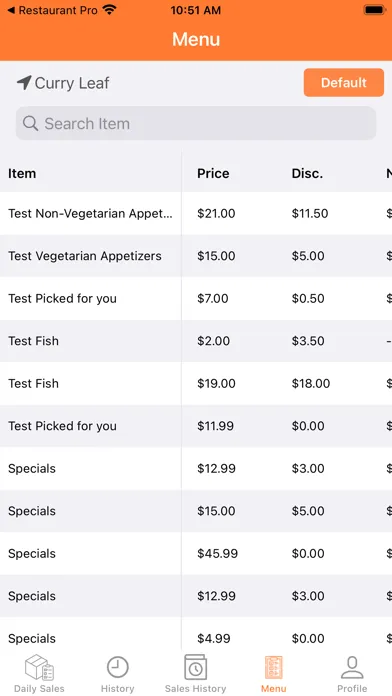
Task: Tap the back arrow to Restaurant Pro
Action: (11, 10)
